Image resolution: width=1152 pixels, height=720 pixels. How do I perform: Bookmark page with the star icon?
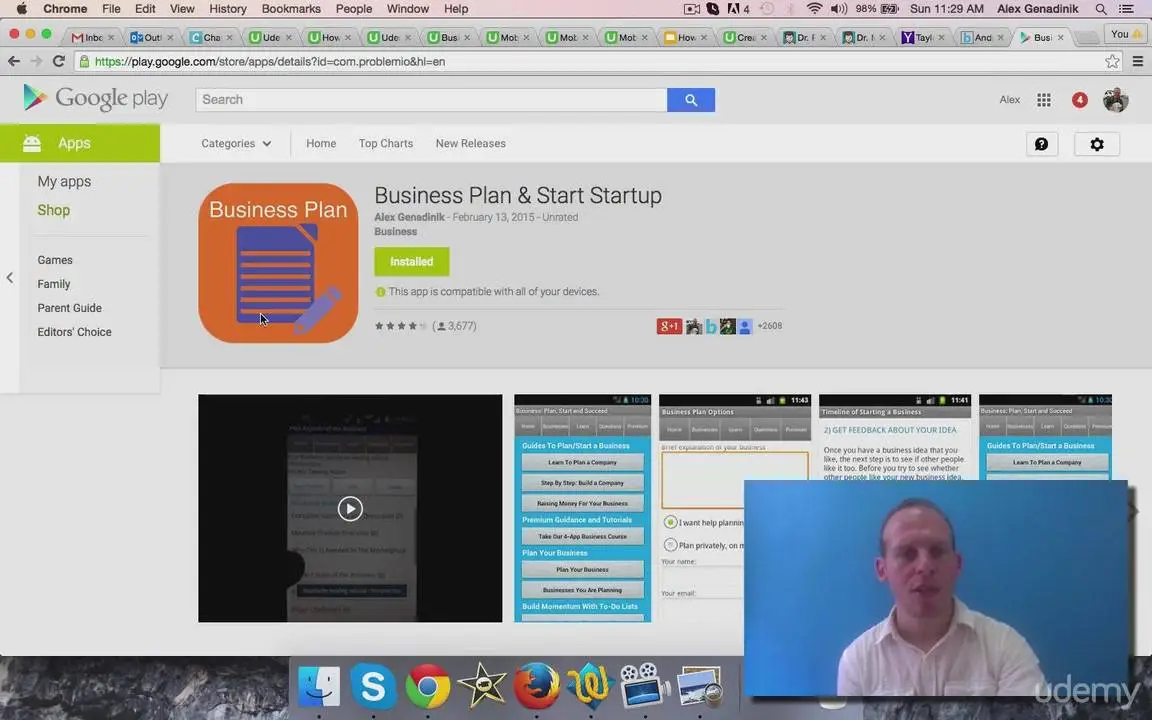click(1112, 62)
